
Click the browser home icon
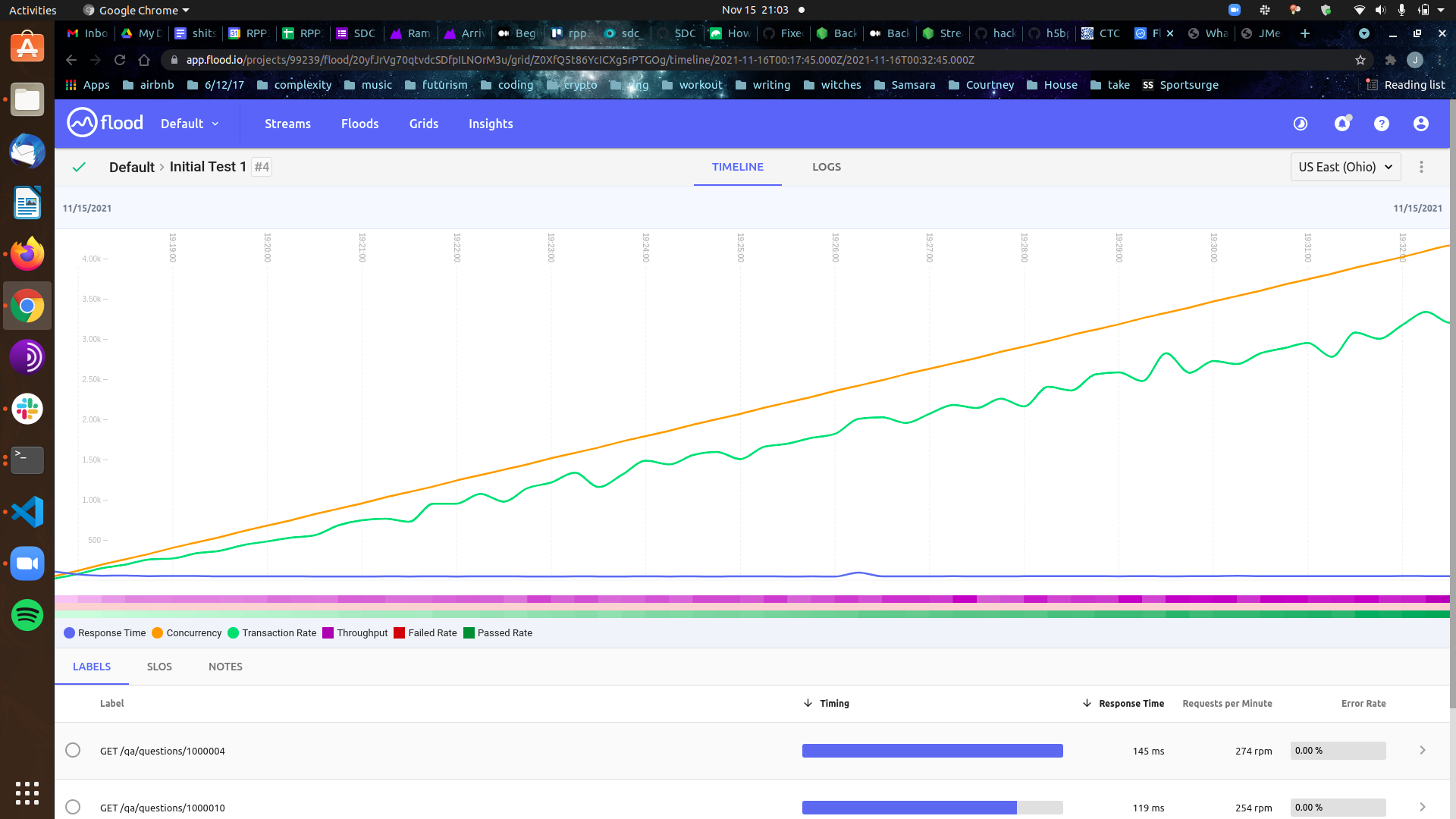coord(144,60)
